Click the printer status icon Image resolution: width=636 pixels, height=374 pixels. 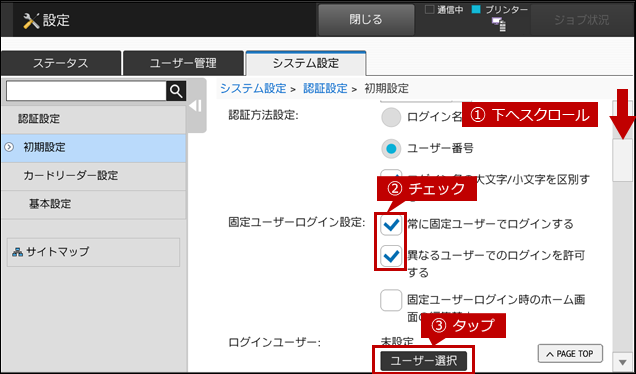(499, 24)
